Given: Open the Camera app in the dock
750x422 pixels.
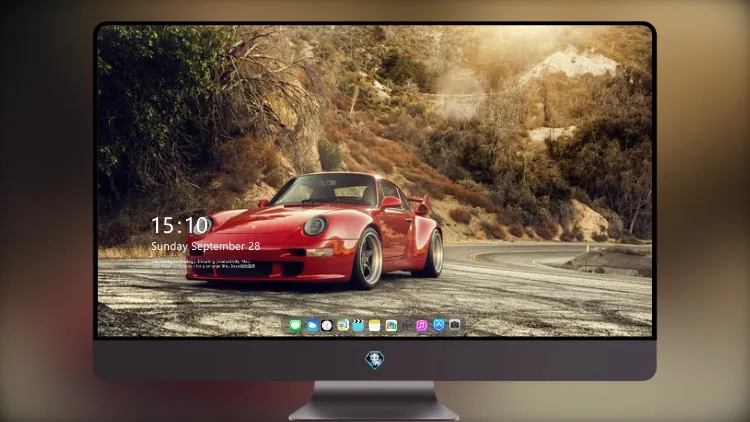Looking at the screenshot, I should pos(455,325).
